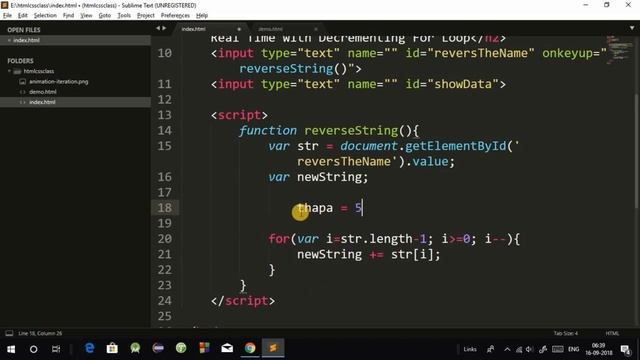Collapse the htmlcssclass folder
The height and width of the screenshot is (360, 640).
(9, 71)
